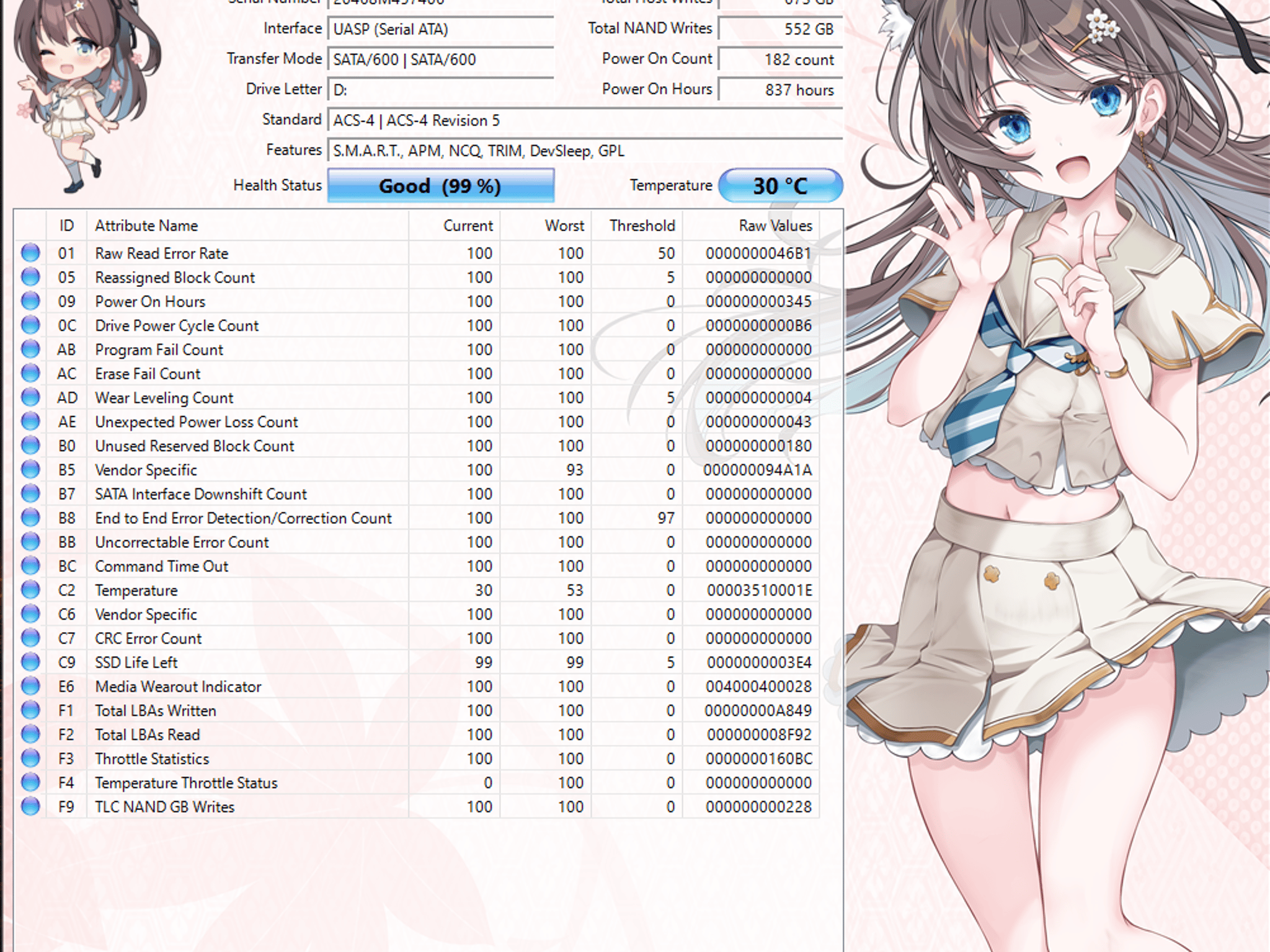
Task: Click raw value 0000000046B1
Action: click(758, 253)
